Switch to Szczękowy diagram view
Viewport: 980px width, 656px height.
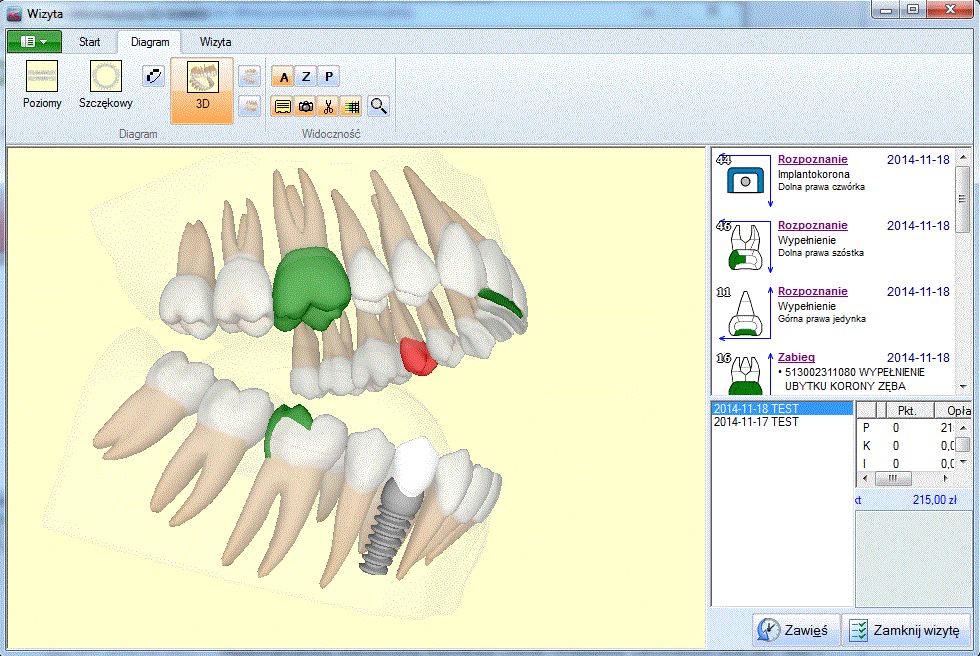[x=106, y=84]
